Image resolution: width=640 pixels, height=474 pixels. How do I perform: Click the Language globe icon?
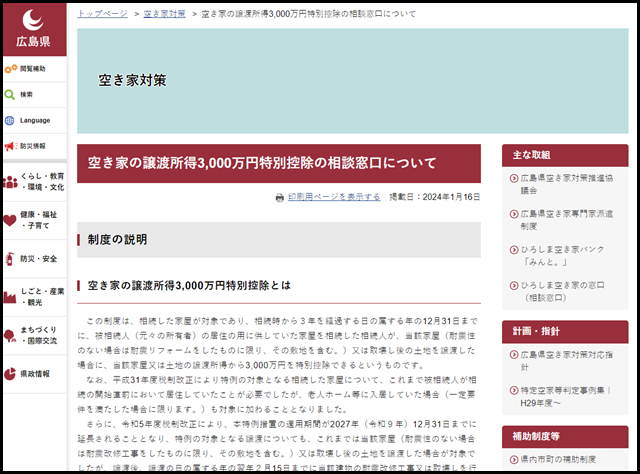(x=9, y=120)
